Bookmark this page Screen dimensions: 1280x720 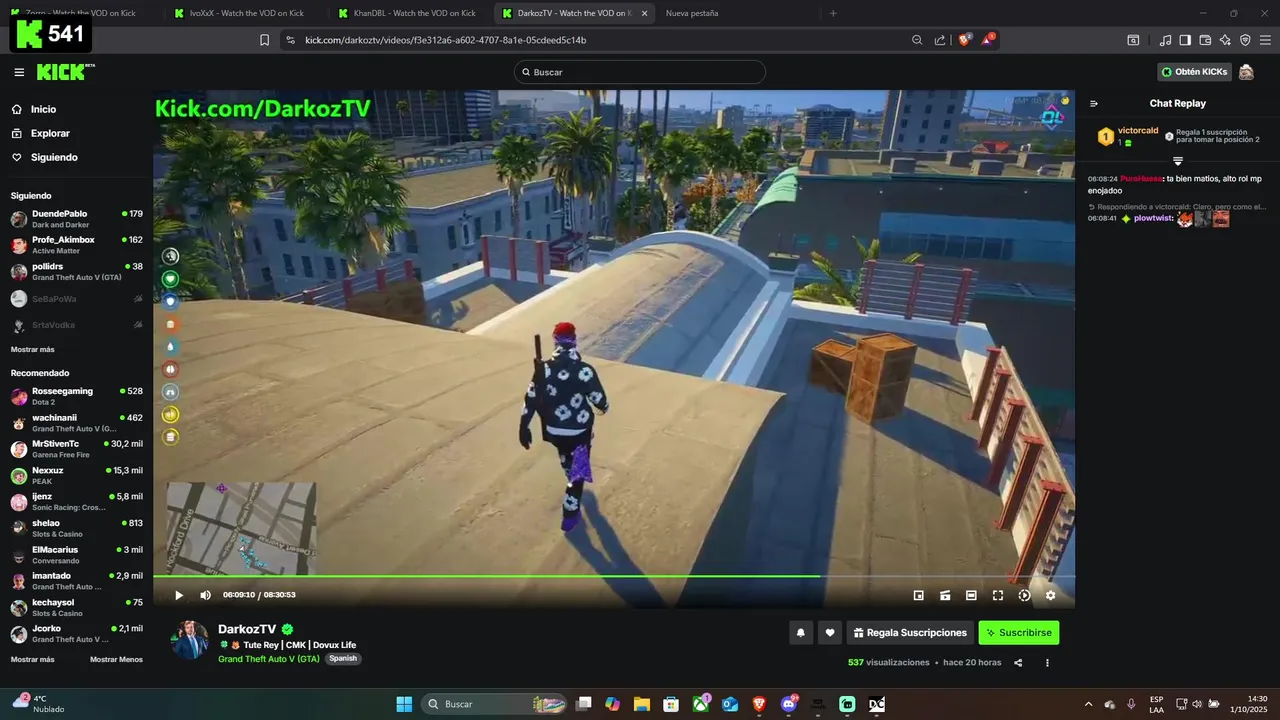coord(264,40)
